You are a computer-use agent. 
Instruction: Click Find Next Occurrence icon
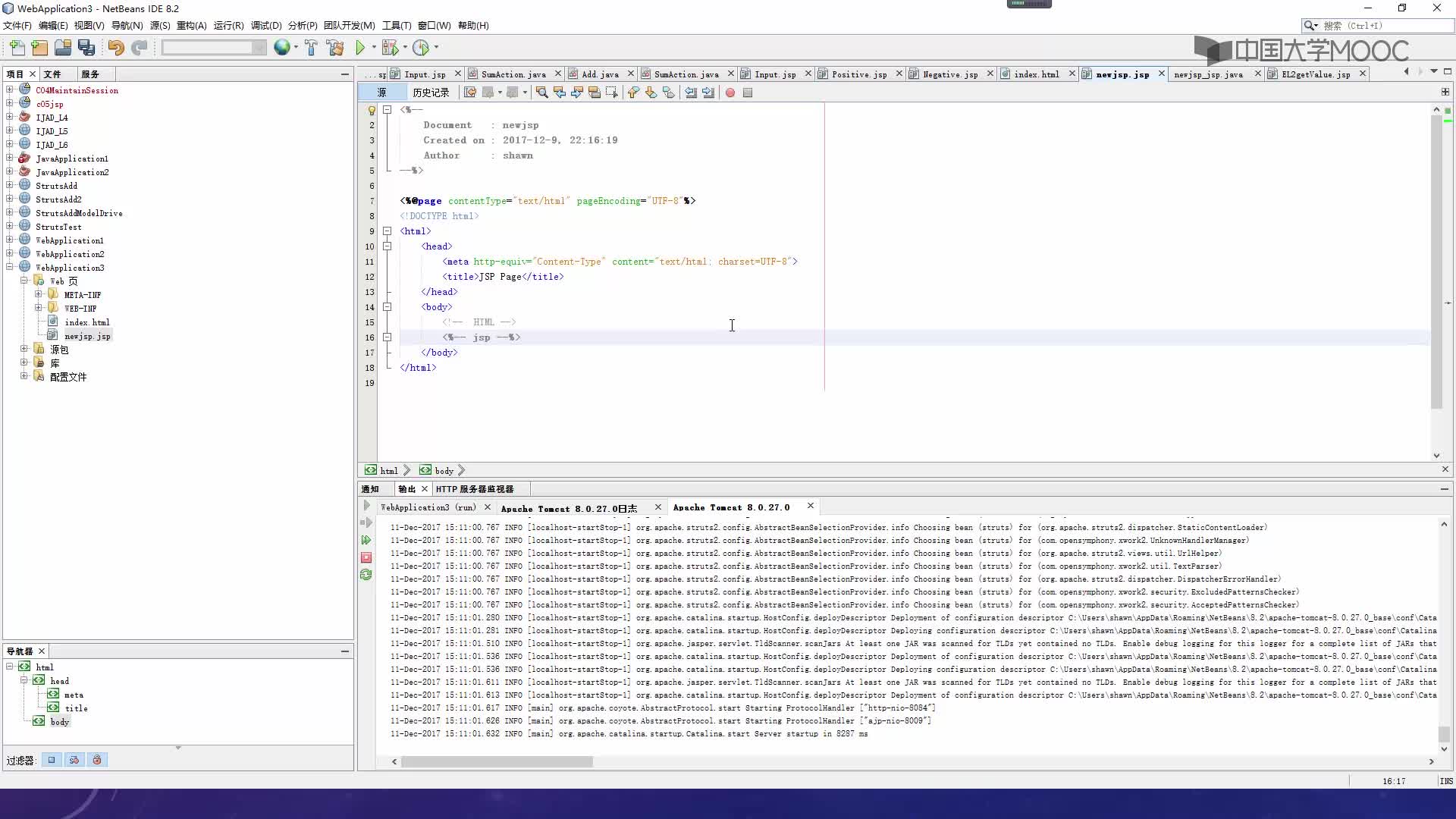(577, 93)
